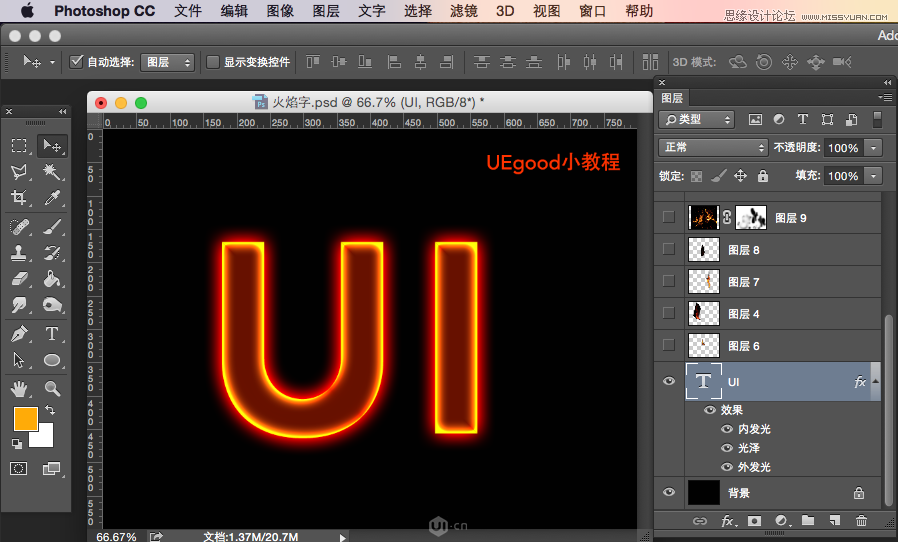Select the Healing Brush tool
Viewport: 898px width, 542px height.
[x=19, y=227]
